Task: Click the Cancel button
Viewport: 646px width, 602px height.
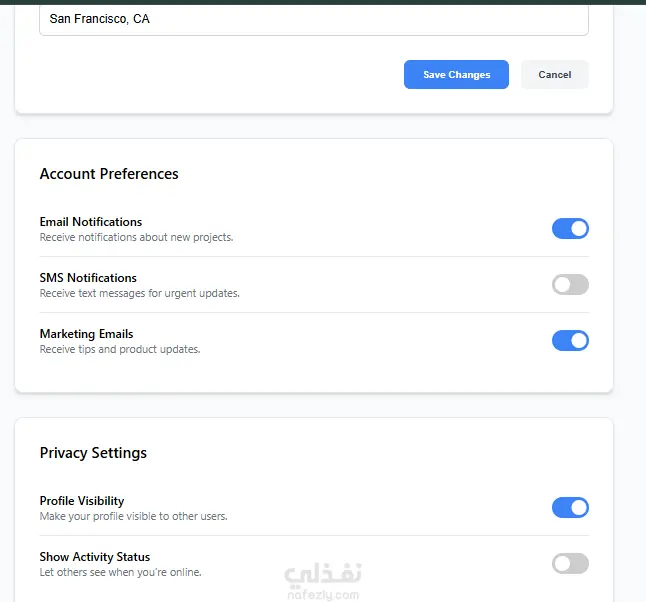Action: (x=554, y=75)
